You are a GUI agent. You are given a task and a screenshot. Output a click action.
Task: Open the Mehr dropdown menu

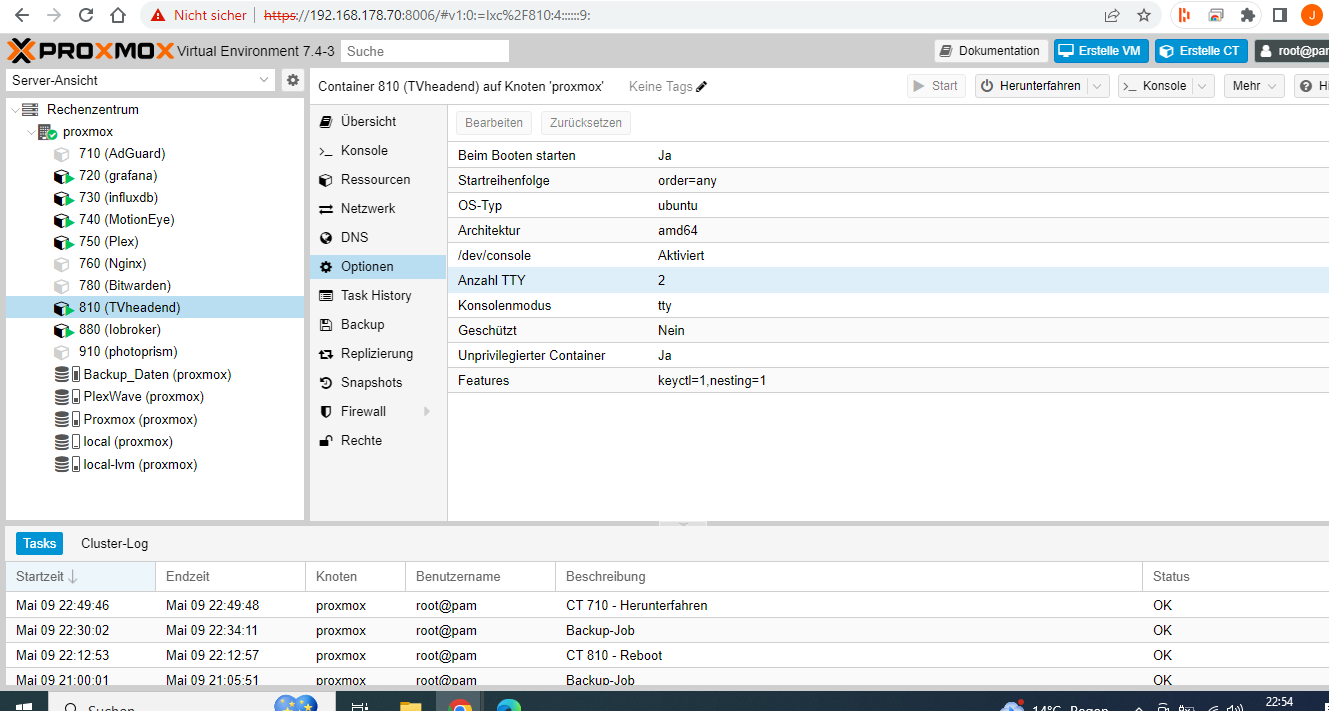(1254, 86)
